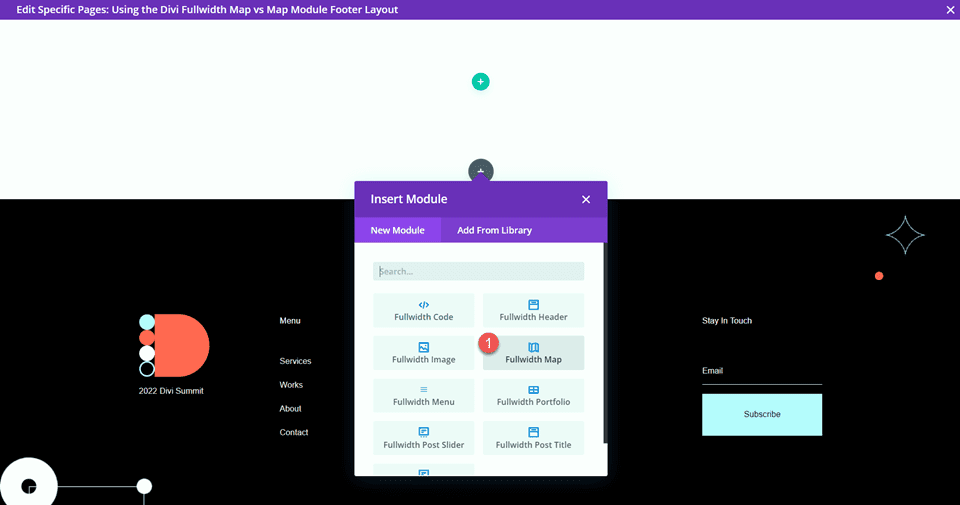
Task: Insert the Fullwidth Post Slider module
Action: (424, 438)
